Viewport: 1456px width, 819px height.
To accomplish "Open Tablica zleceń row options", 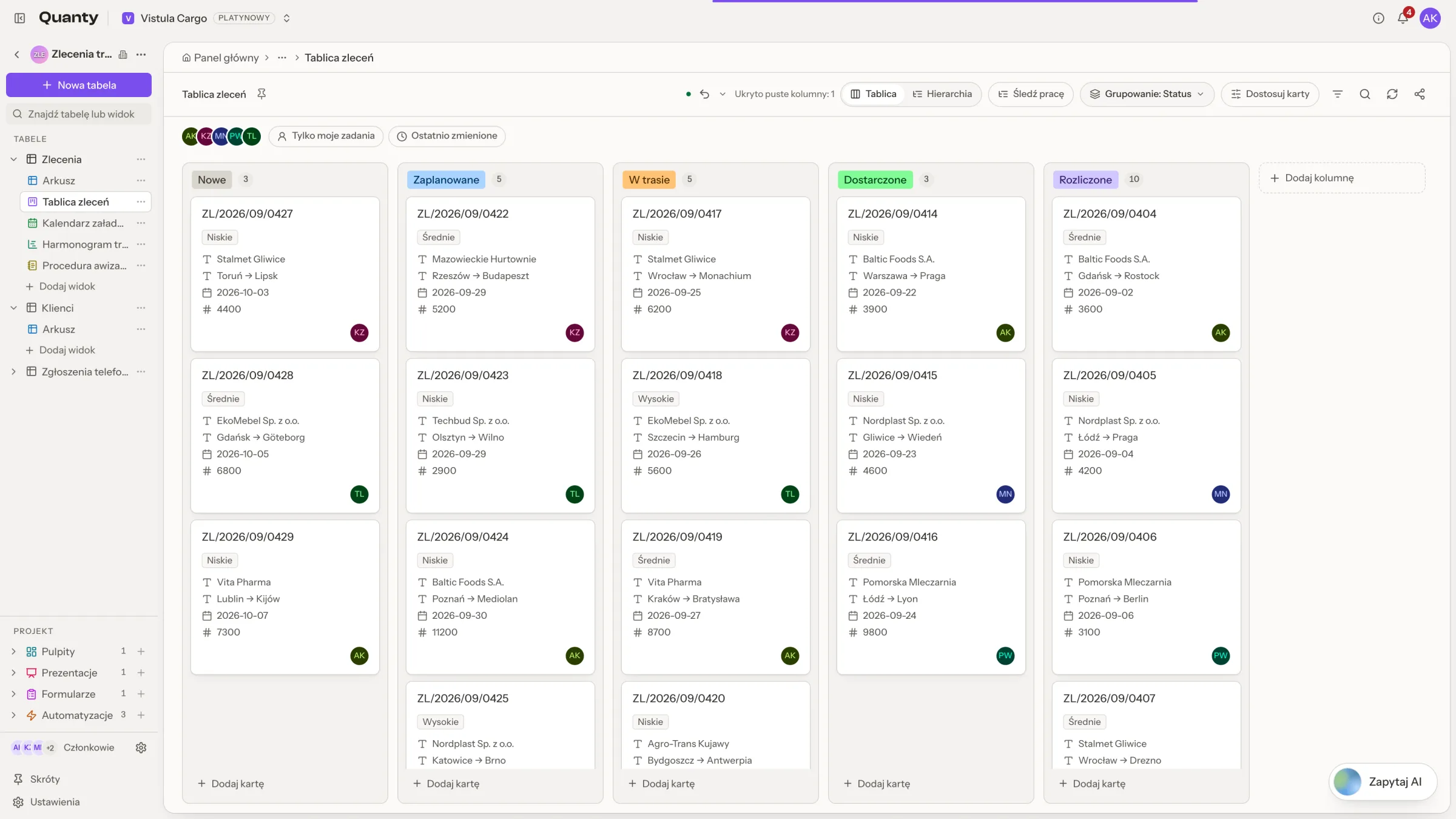I will coord(141,202).
